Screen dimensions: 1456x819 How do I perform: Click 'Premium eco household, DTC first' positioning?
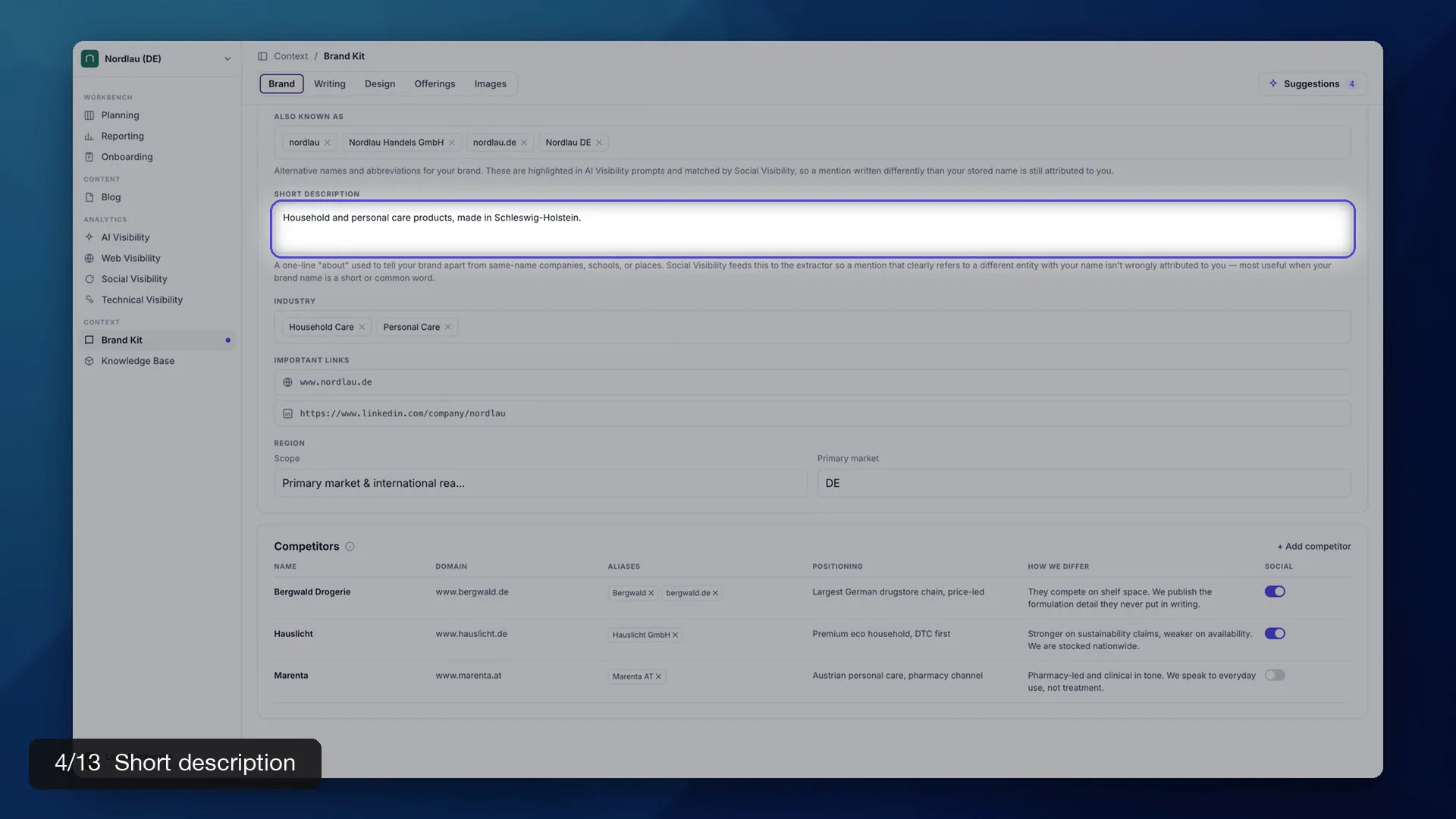881,634
